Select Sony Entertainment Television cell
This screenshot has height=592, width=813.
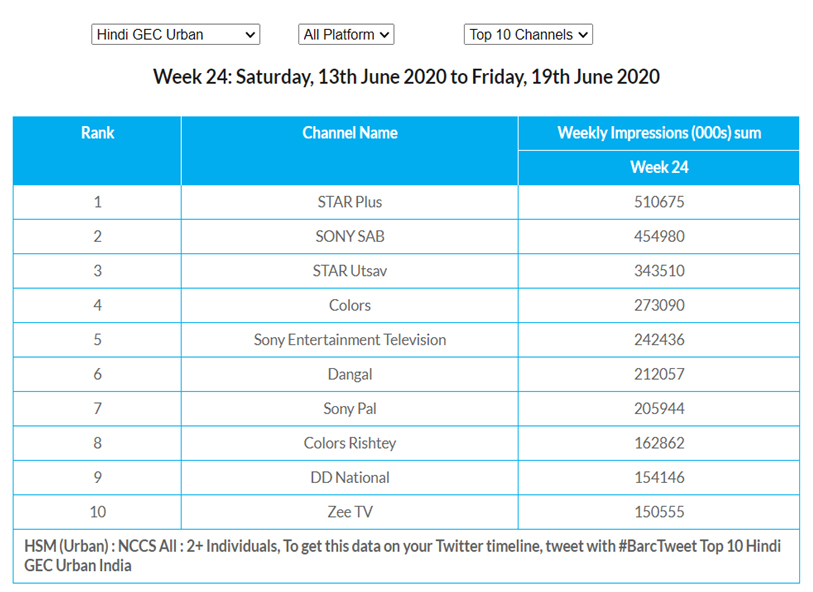click(x=350, y=340)
